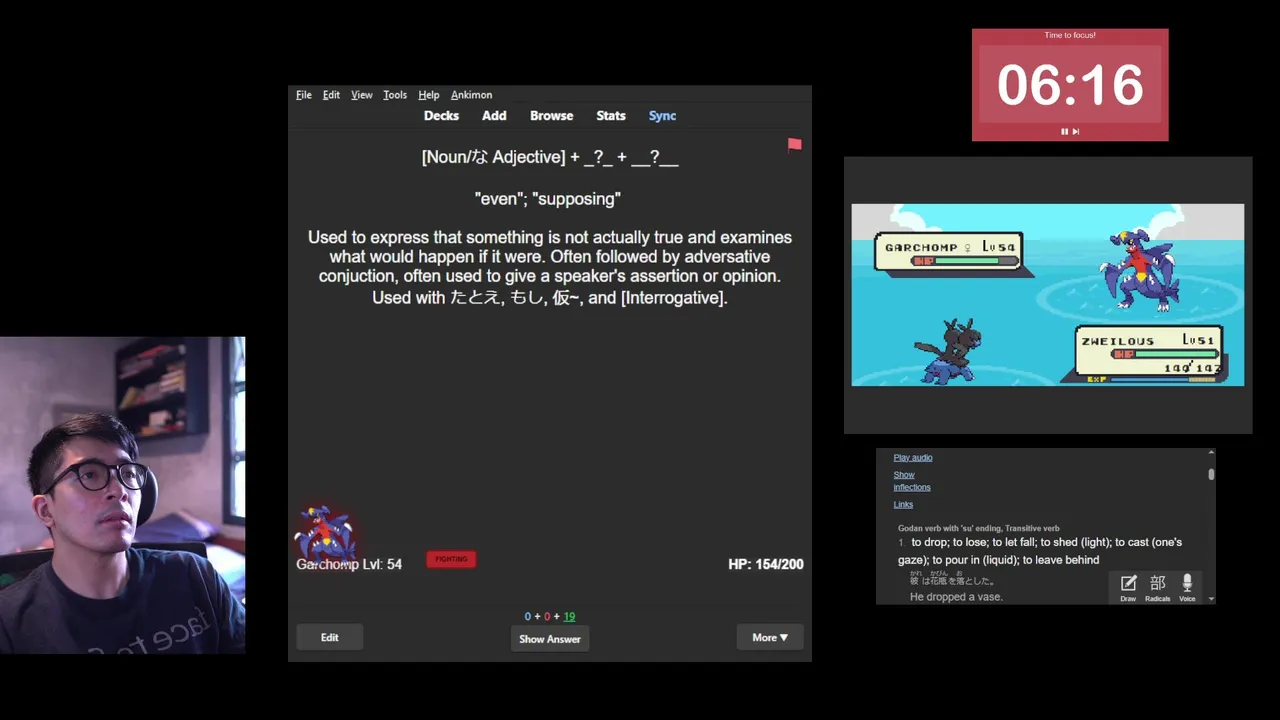
Task: Click the 'Time to focus!' label
Action: click(x=1070, y=35)
